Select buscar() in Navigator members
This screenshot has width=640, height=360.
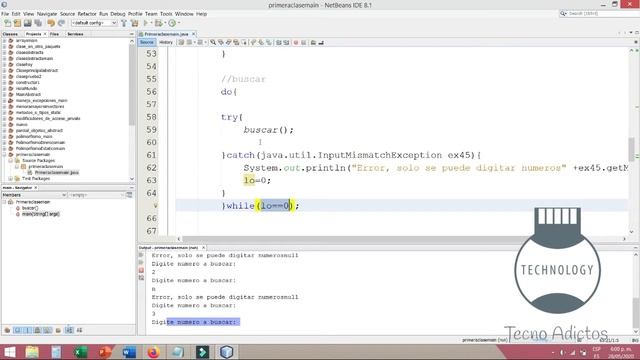[30, 208]
